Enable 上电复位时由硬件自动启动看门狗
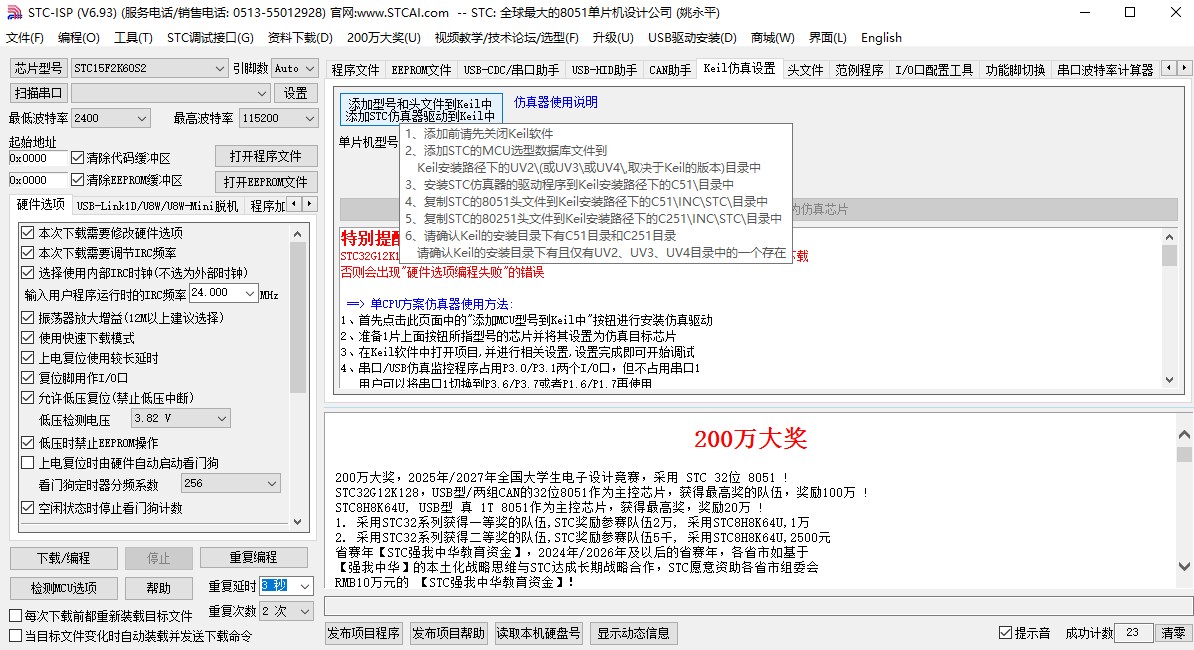This screenshot has height=650, width=1194. [x=28, y=463]
